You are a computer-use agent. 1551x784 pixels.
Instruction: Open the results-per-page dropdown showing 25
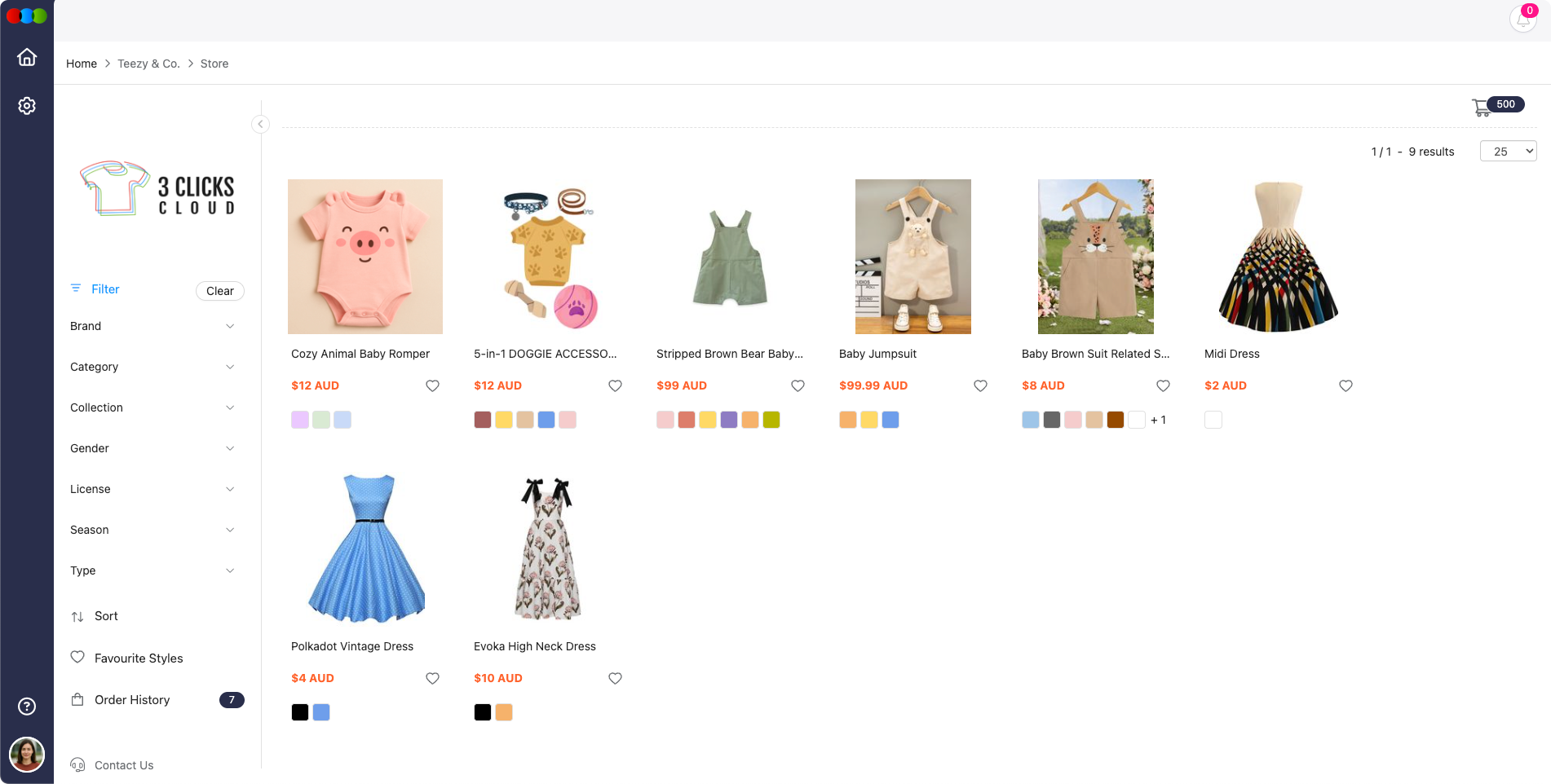pos(1508,151)
